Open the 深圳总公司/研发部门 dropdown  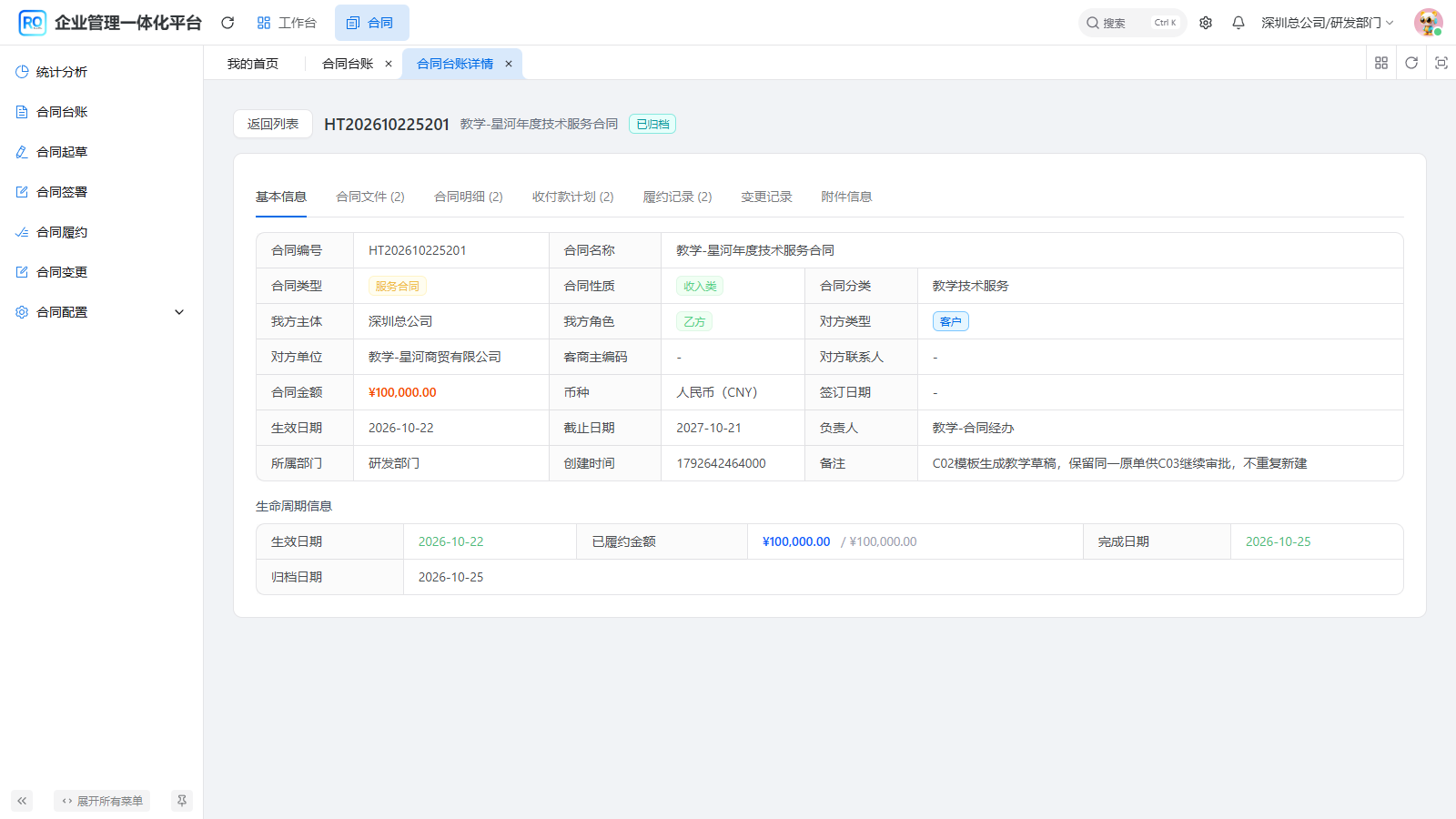point(1328,23)
